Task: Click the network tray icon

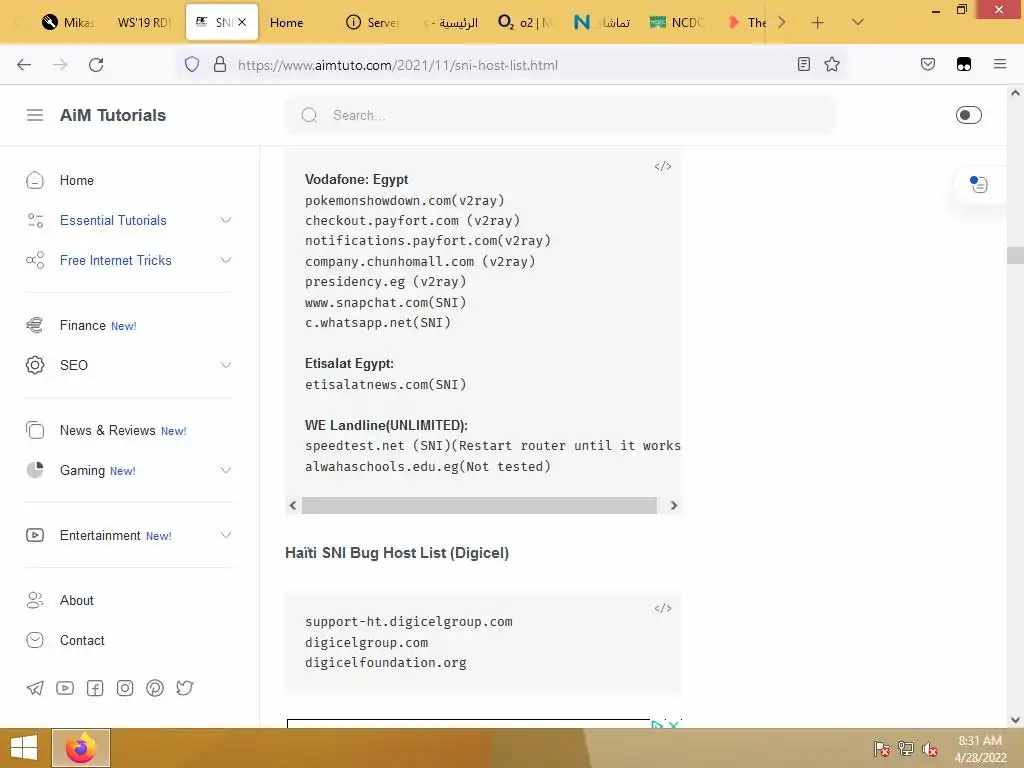Action: [x=905, y=748]
